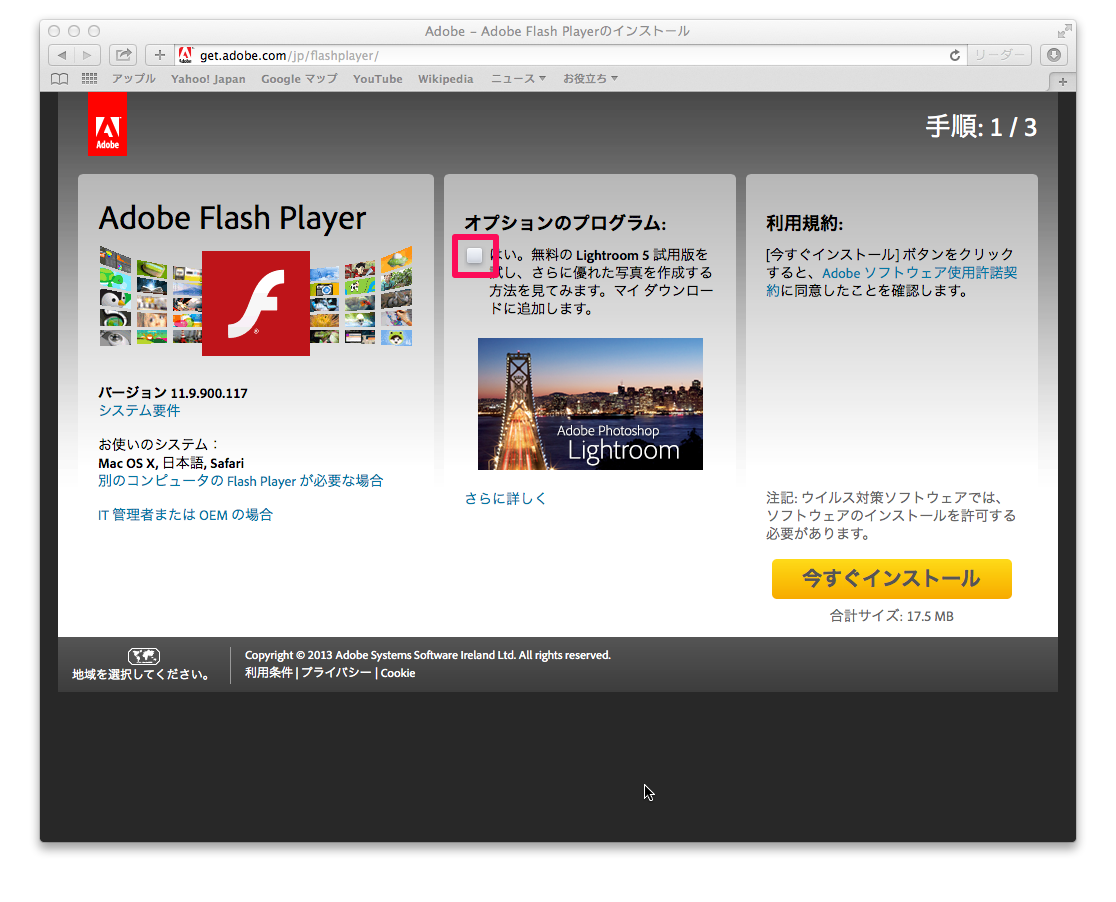Open Reading List book icon
Image resolution: width=1116 pixels, height=902 pixels.
(61, 79)
